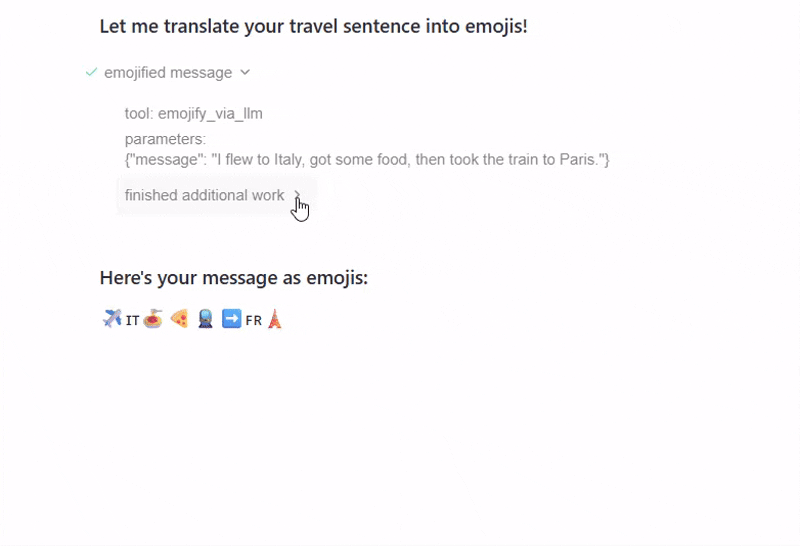
Task: Collapse the emojified message section chevron
Action: (x=246, y=72)
